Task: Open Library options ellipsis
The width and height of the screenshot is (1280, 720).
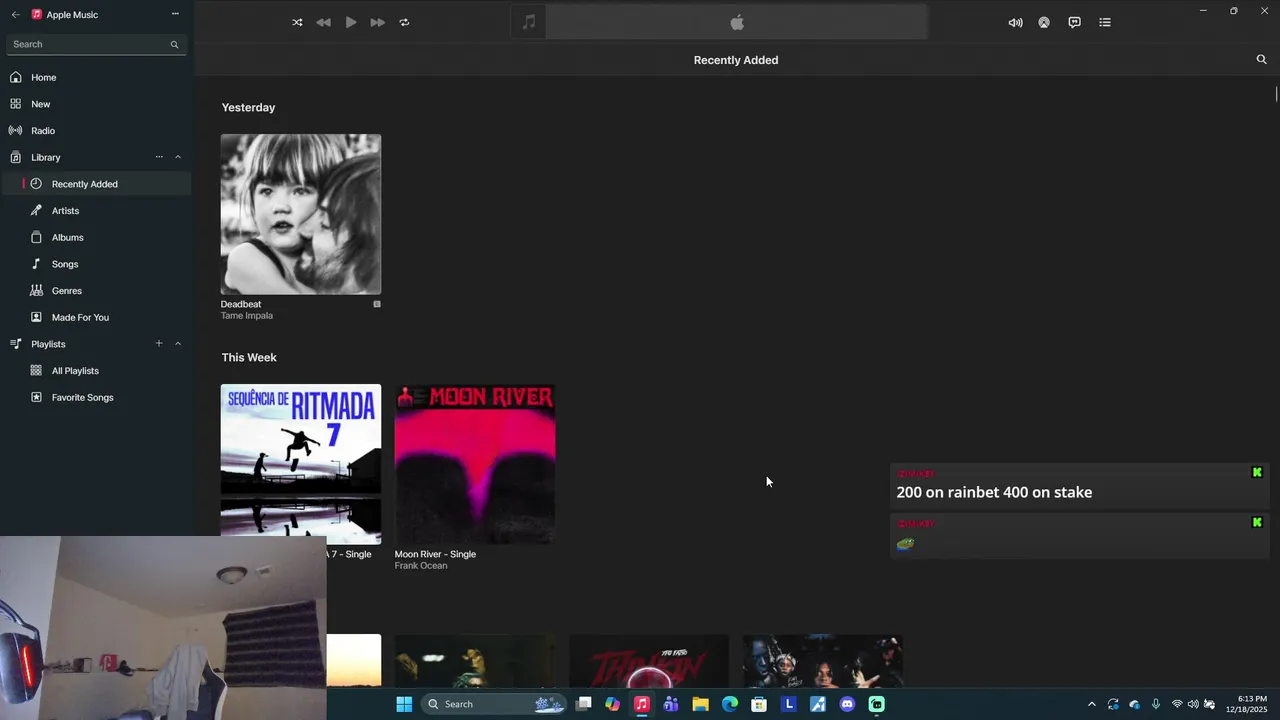Action: tap(159, 157)
